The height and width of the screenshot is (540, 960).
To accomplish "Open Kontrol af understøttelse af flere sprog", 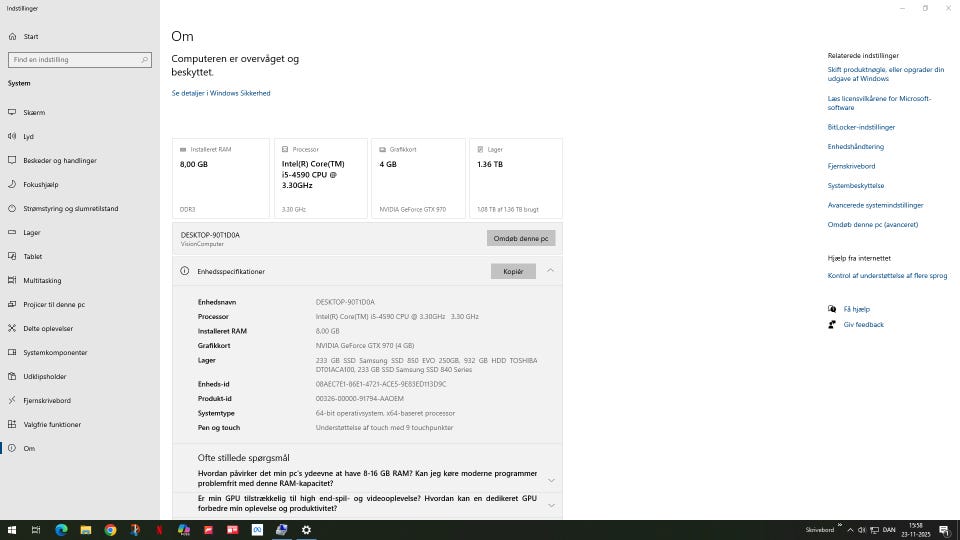I will pos(887,276).
